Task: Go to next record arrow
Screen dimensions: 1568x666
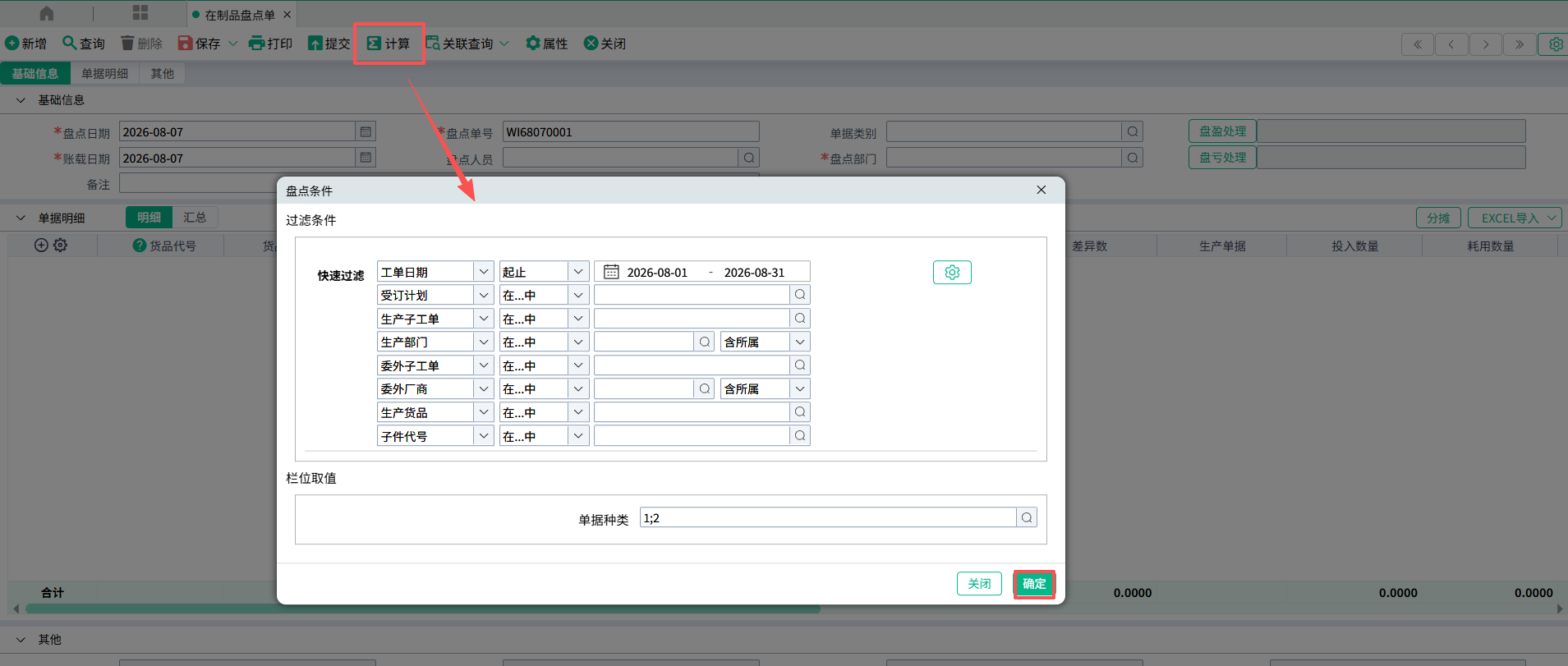Action: pos(1486,44)
